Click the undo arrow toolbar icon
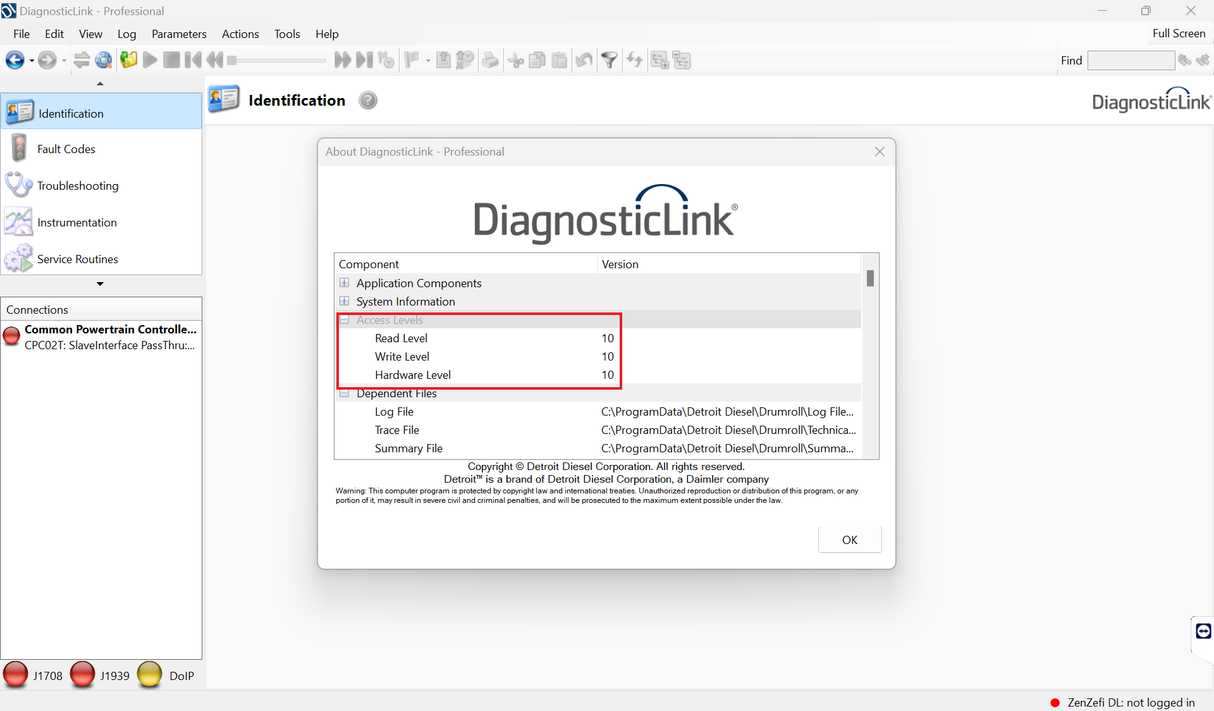 click(585, 60)
